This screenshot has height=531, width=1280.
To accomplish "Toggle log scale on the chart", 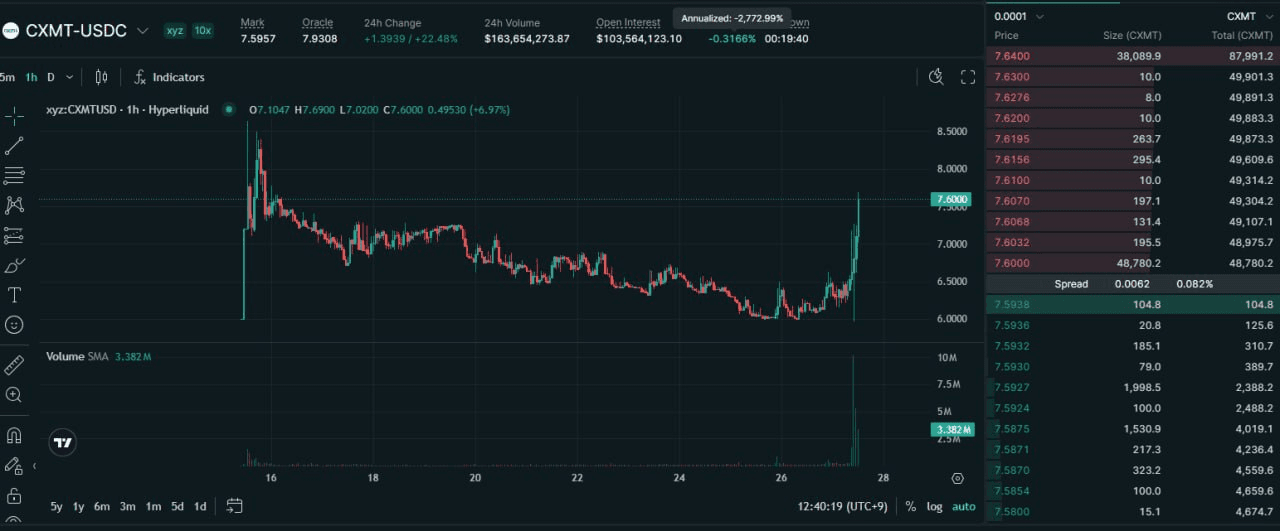I will click(934, 506).
